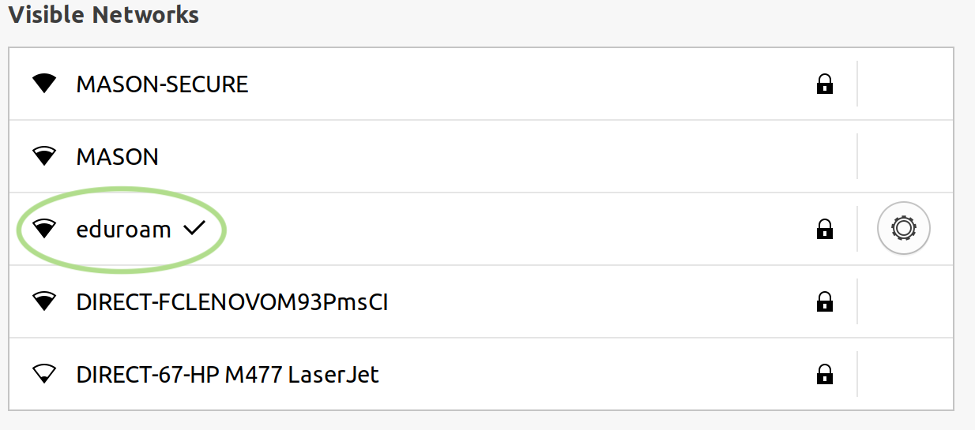Click the DIRECT-67-HP M477 LaserJet signal icon

44,375
